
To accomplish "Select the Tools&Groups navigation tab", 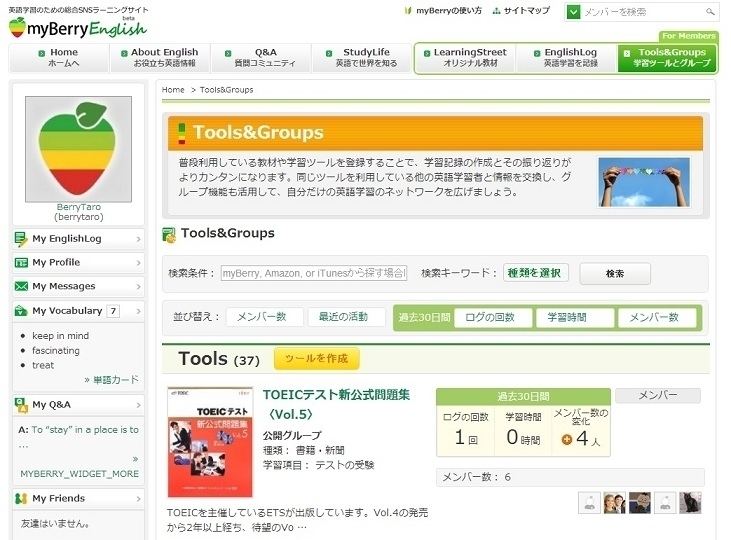I will tap(667, 58).
